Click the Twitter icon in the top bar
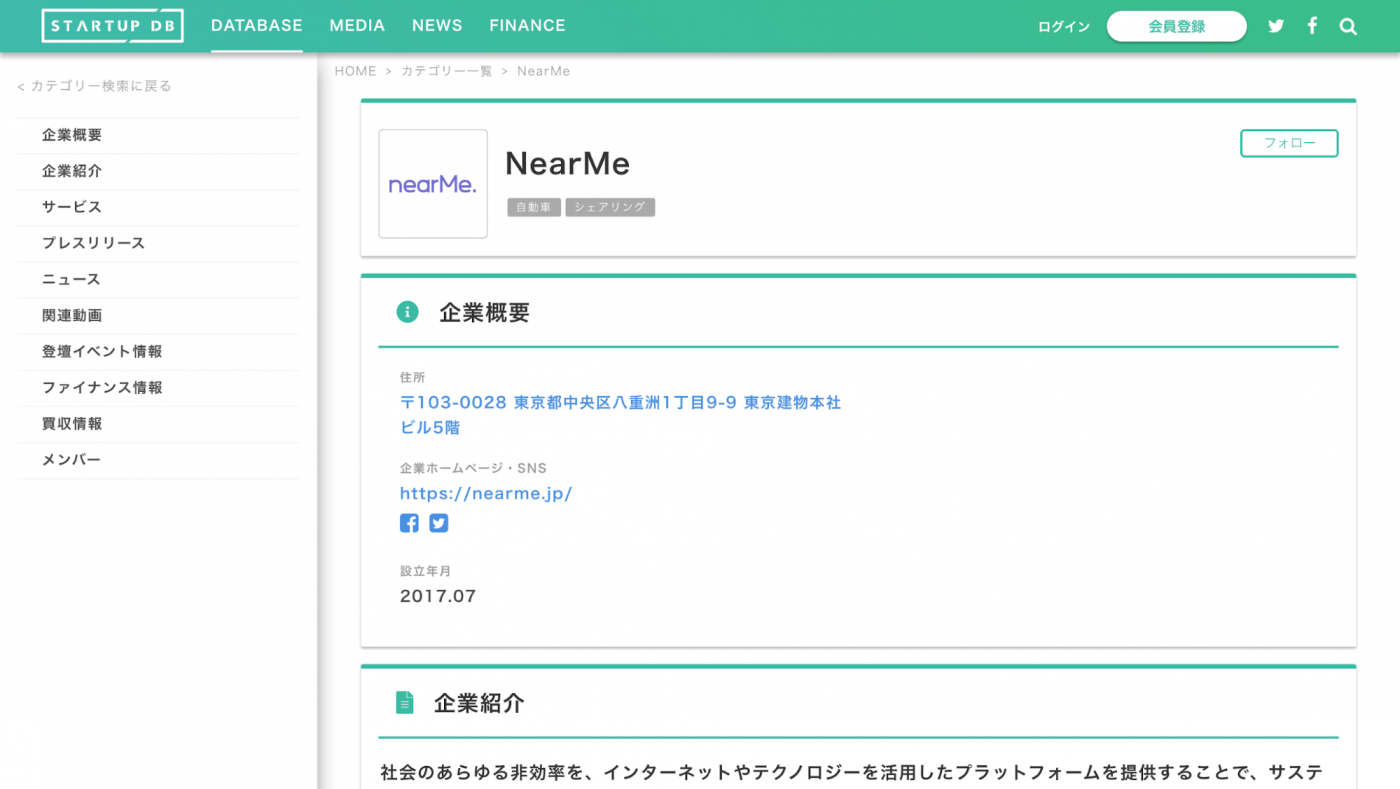 [1276, 25]
